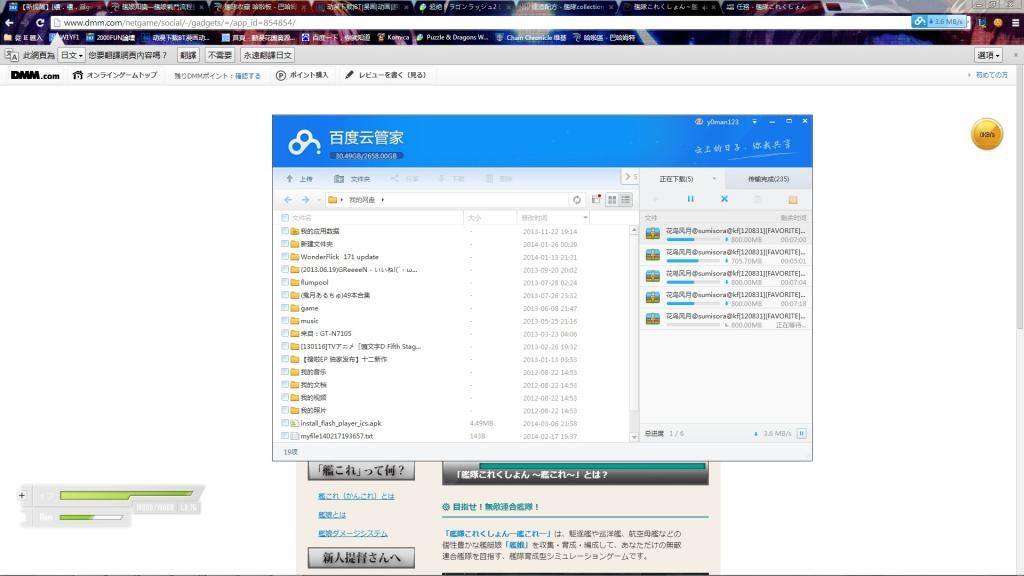
Task: Click the file list vertical scrollbar
Action: tap(633, 320)
